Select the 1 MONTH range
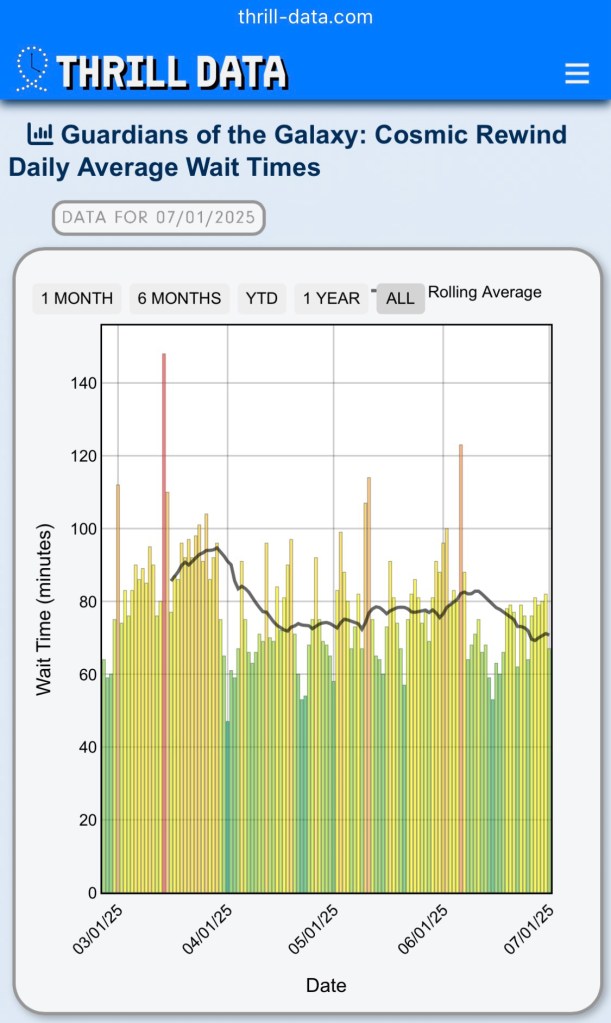This screenshot has height=1023, width=611. pyautogui.click(x=77, y=298)
